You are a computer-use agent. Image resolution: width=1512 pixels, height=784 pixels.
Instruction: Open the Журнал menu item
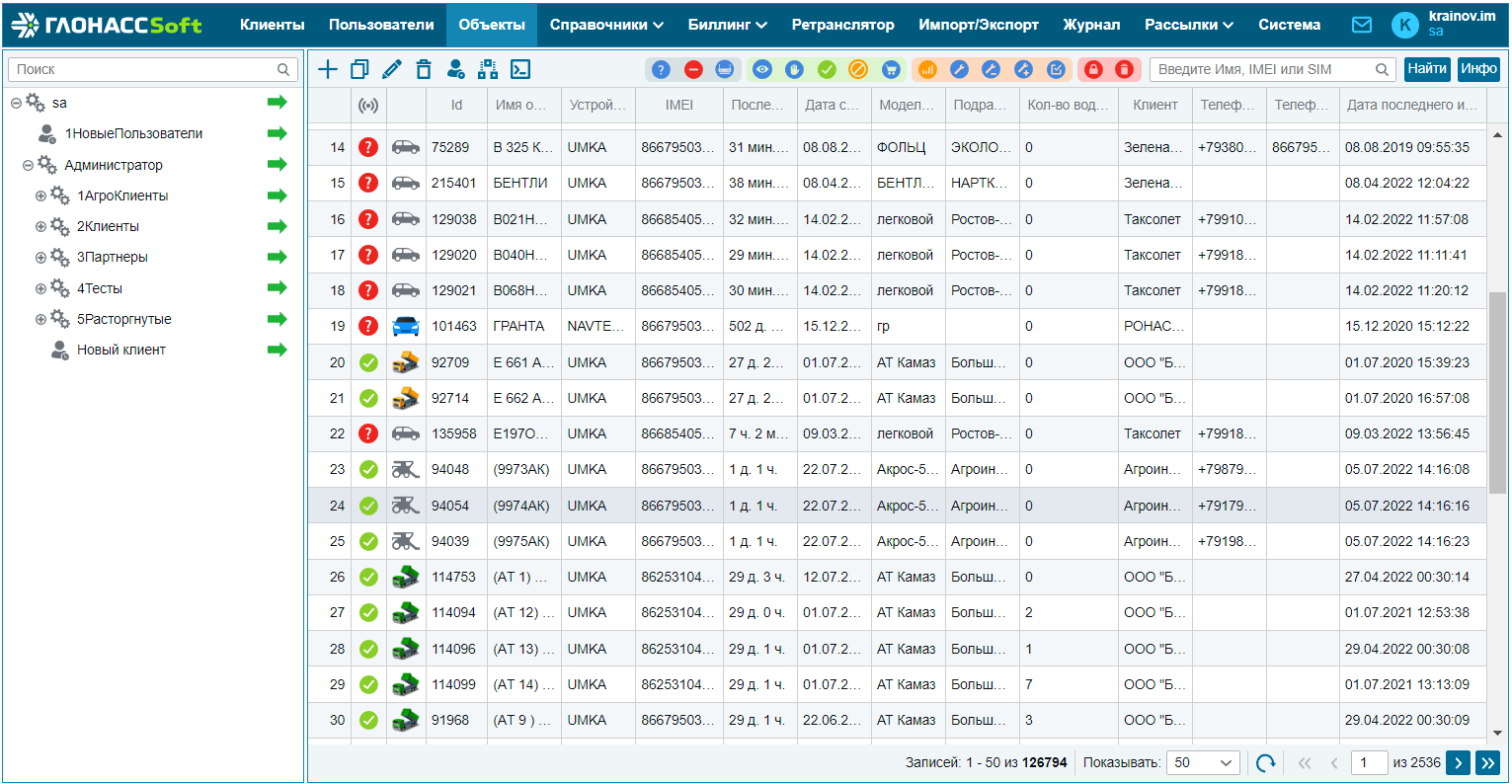[1091, 25]
